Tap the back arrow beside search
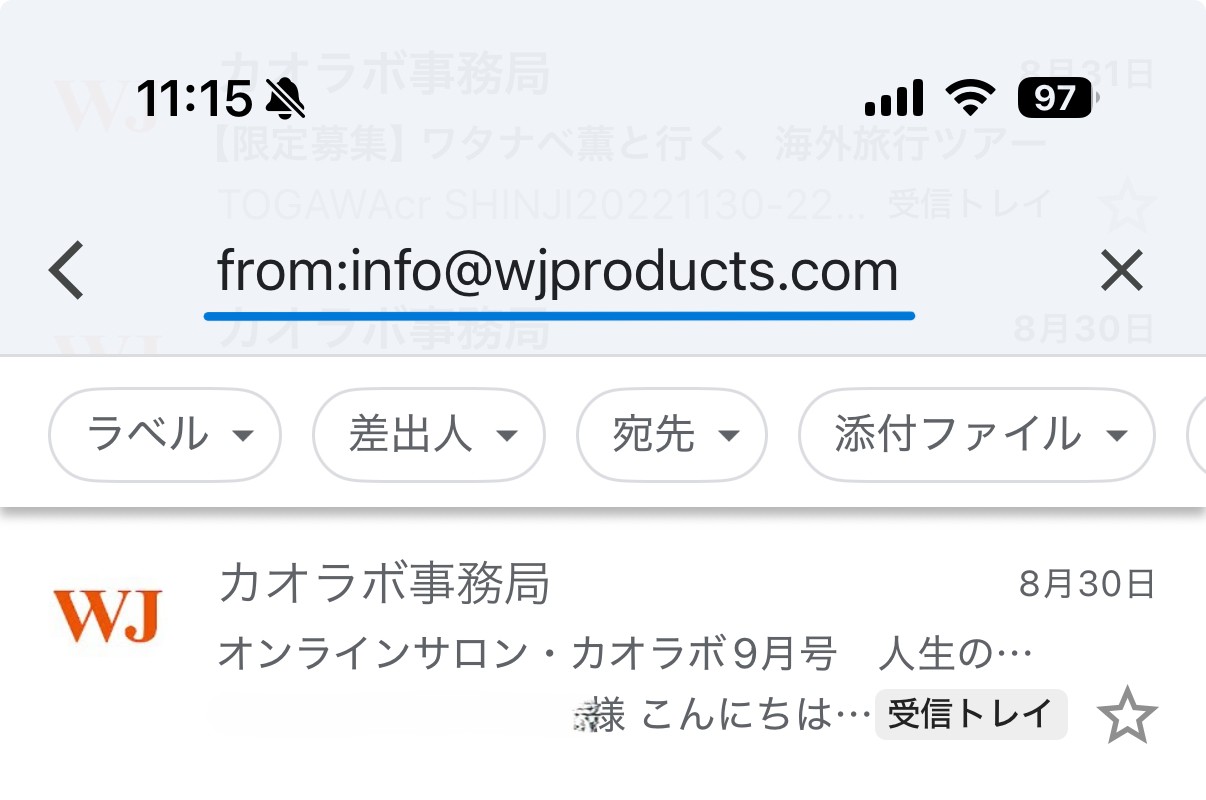1206x800 pixels. point(67,272)
